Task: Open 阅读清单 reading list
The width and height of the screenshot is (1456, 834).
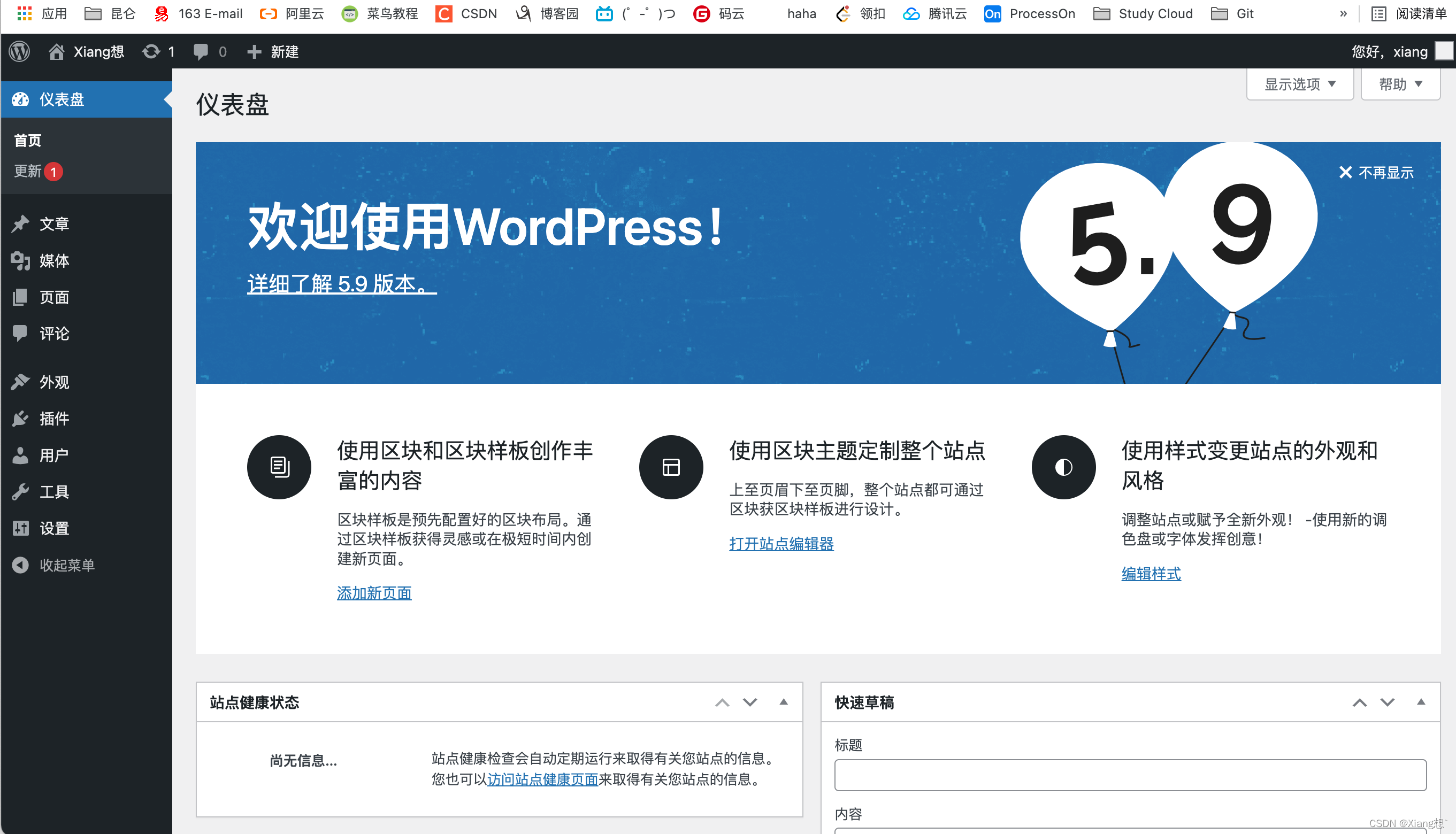Action: click(1409, 13)
